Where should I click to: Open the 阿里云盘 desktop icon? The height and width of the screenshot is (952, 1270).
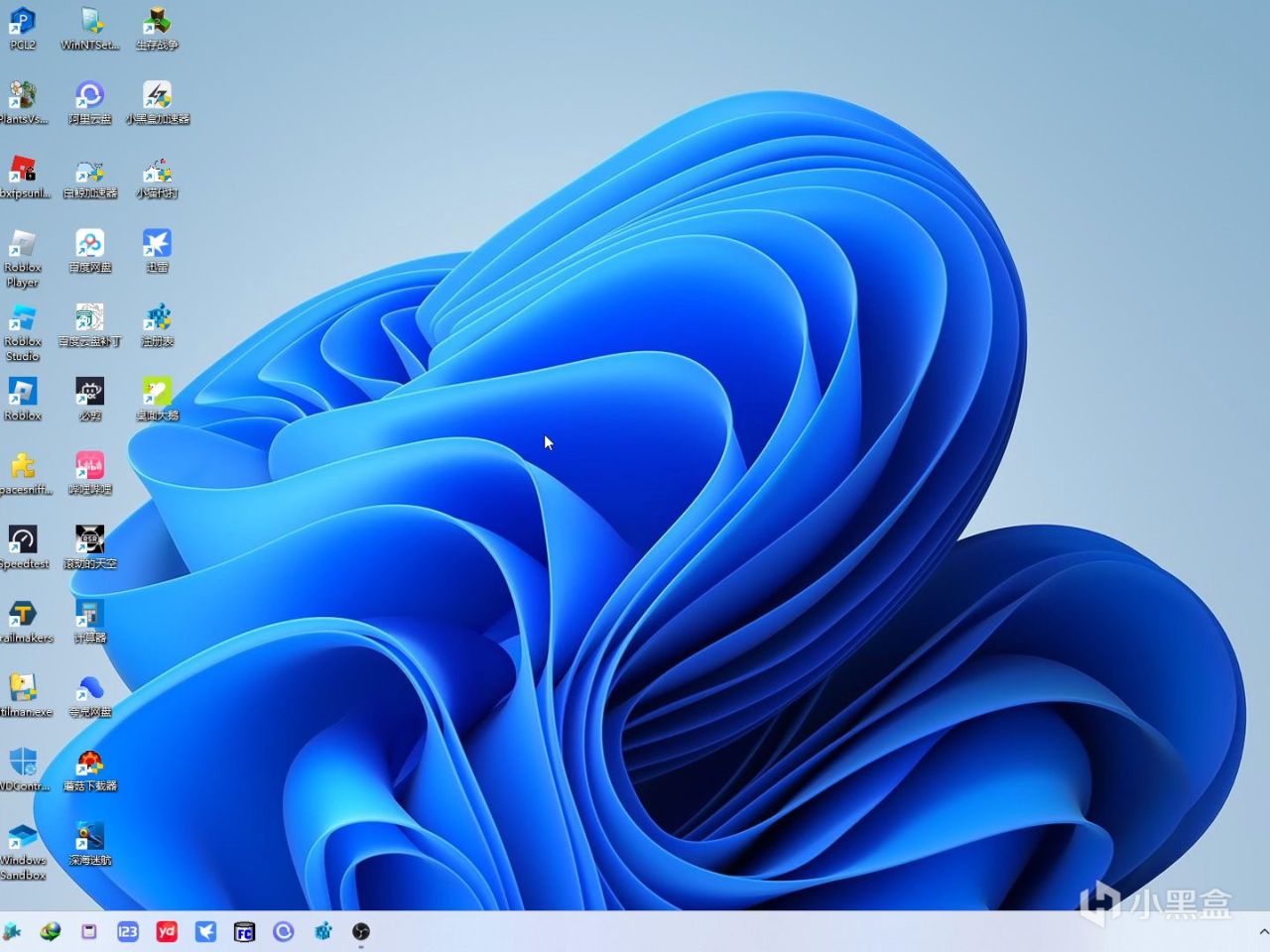point(89,102)
